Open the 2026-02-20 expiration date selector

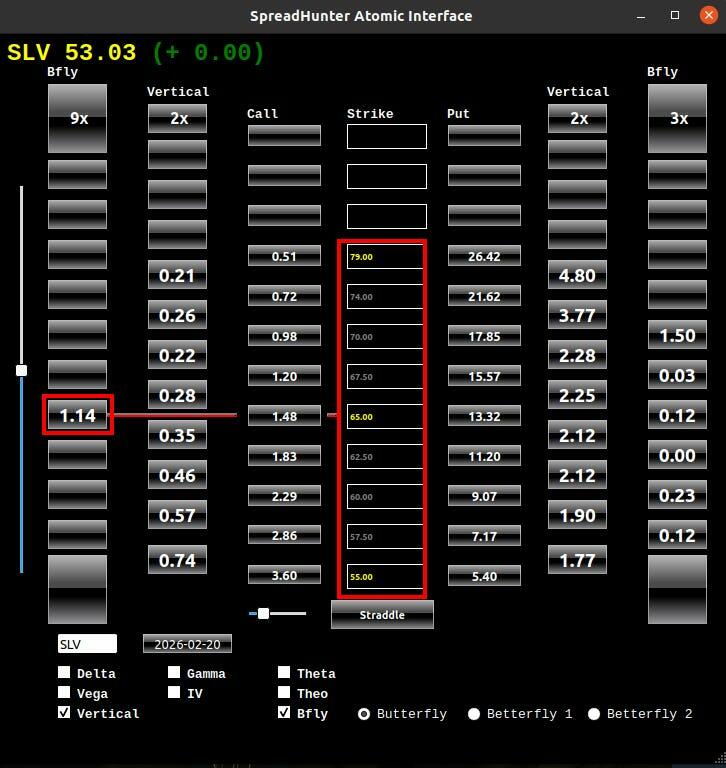187,644
